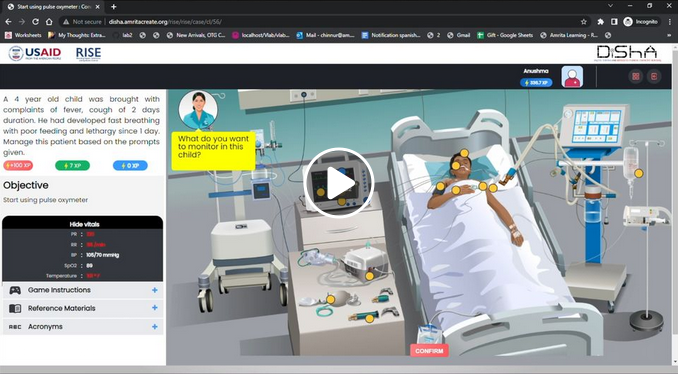Open the Amrita Learning bookmark
Viewport: 678px width, 376px height.
(569, 35)
